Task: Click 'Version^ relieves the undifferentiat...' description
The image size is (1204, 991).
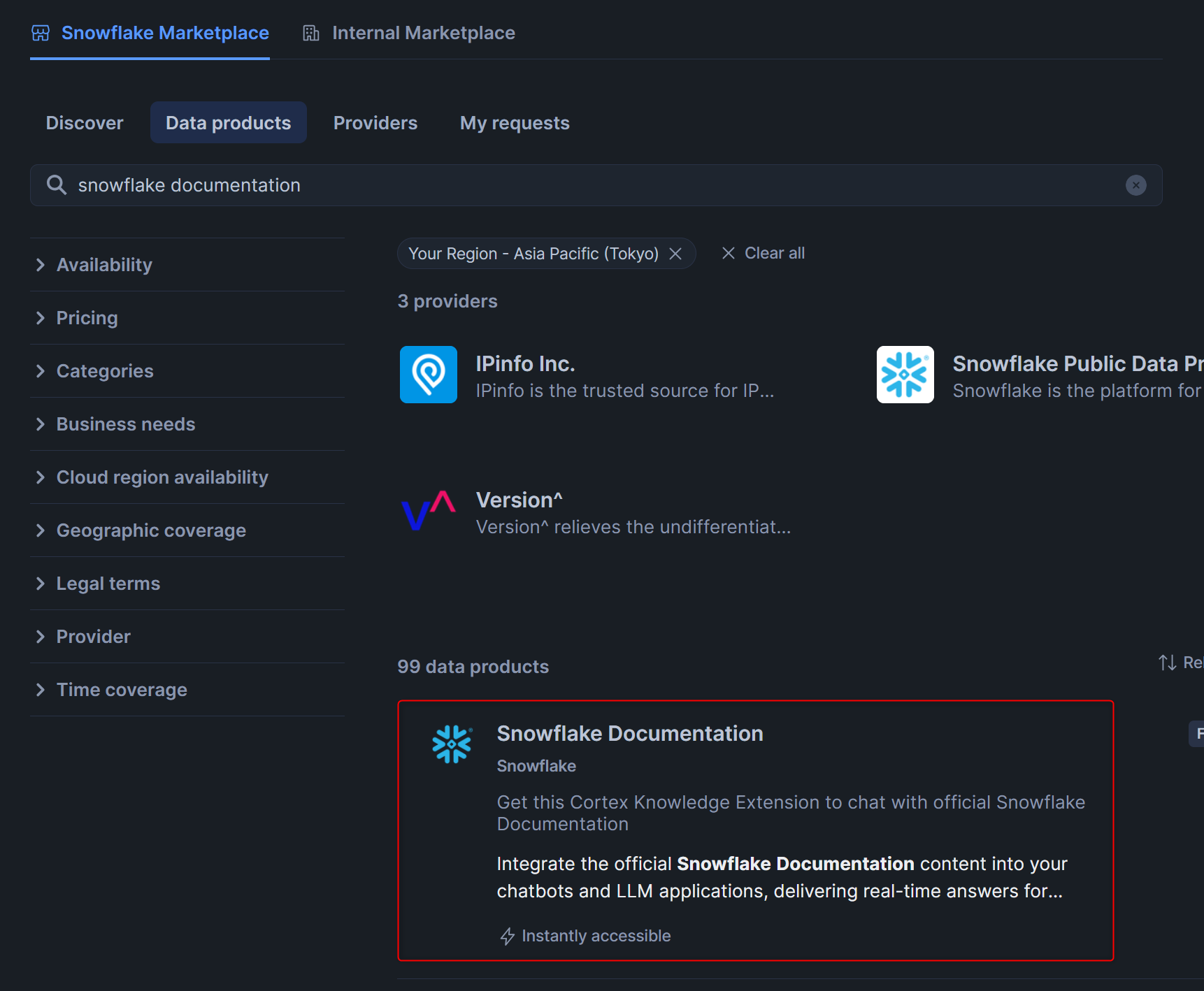Action: (x=633, y=527)
